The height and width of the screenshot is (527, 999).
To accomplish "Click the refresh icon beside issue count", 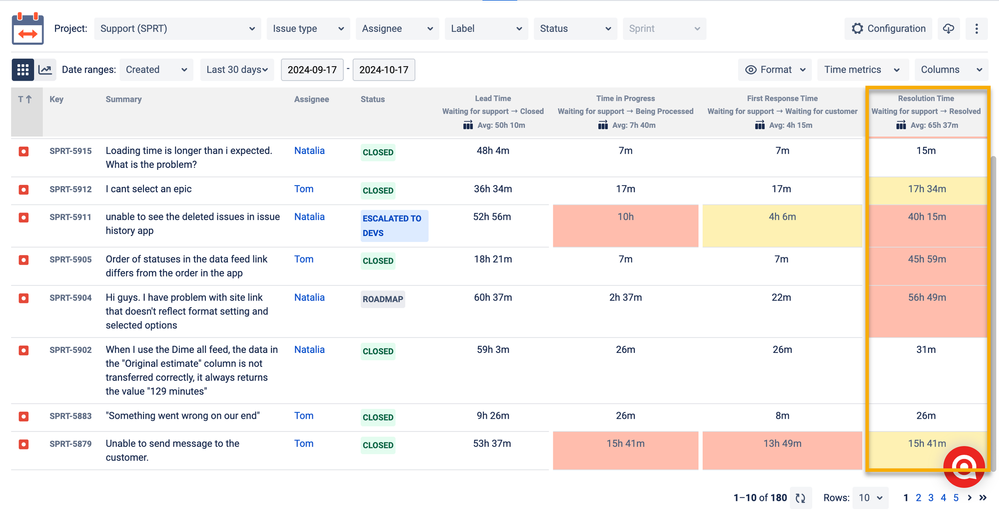I will 799,498.
